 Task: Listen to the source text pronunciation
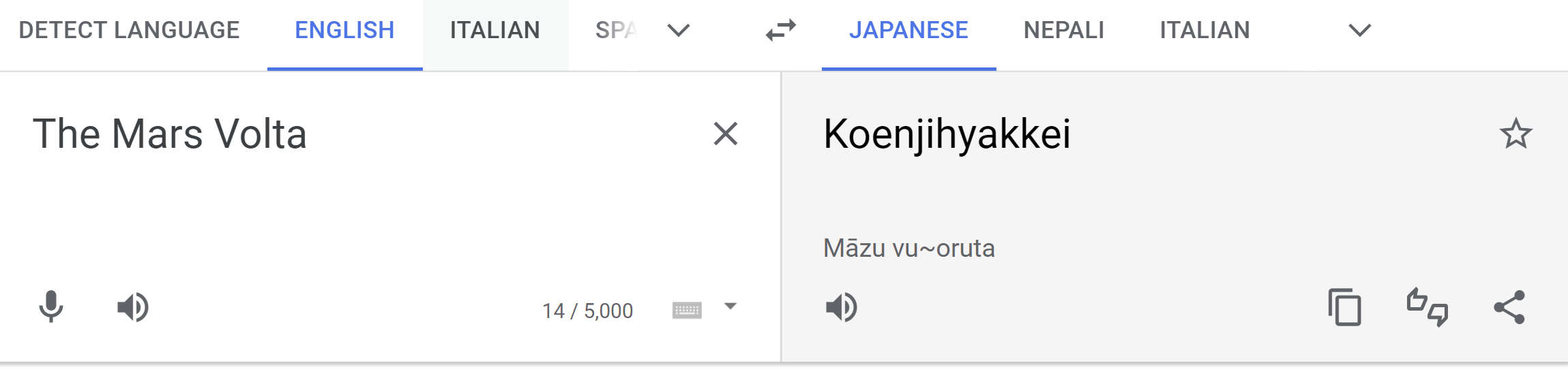point(133,307)
